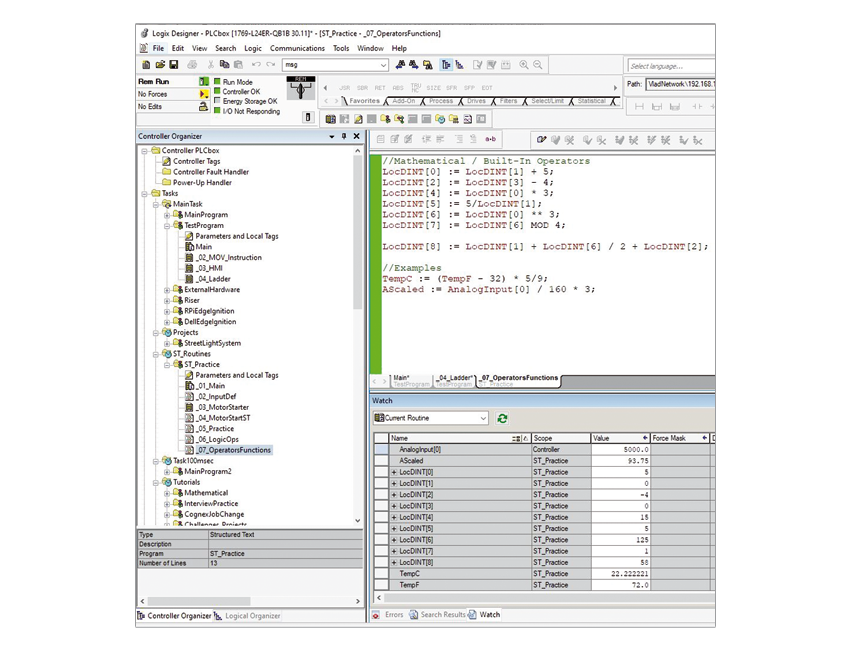The width and height of the screenshot is (850, 650).
Task: Click the lock icon beside No Edits
Action: 203,106
